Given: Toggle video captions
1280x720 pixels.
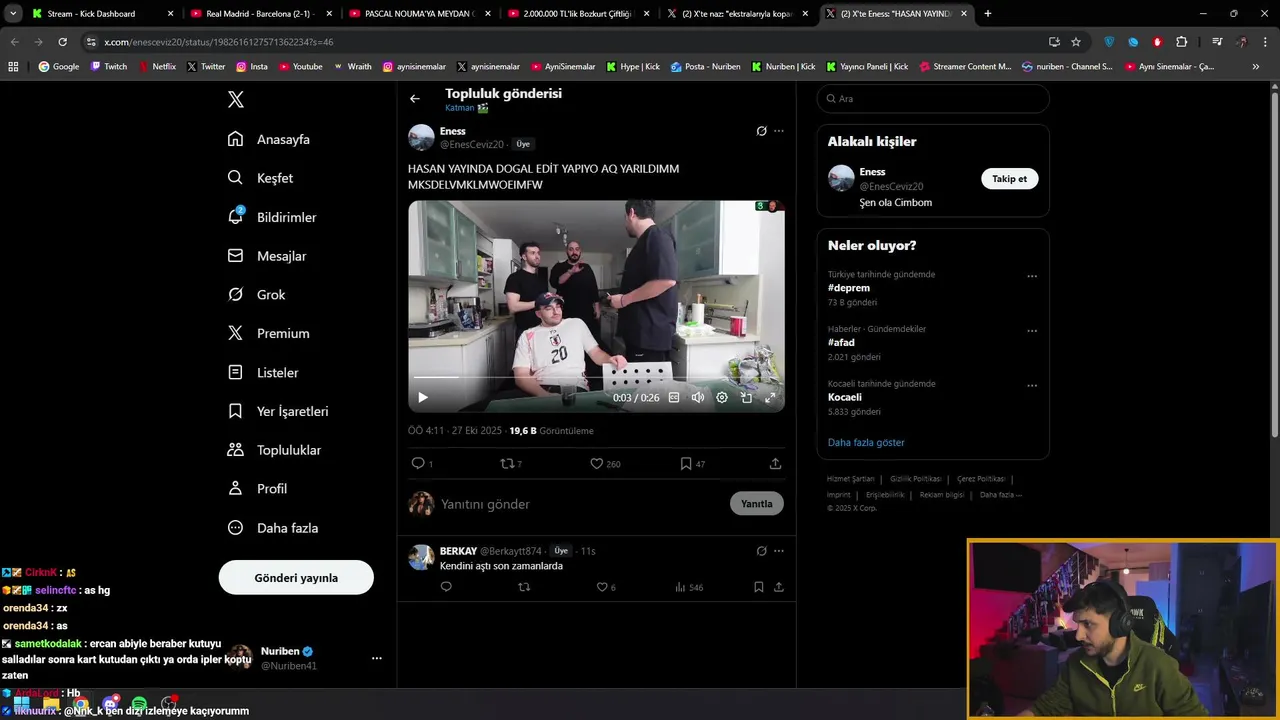Looking at the screenshot, I should [x=674, y=397].
